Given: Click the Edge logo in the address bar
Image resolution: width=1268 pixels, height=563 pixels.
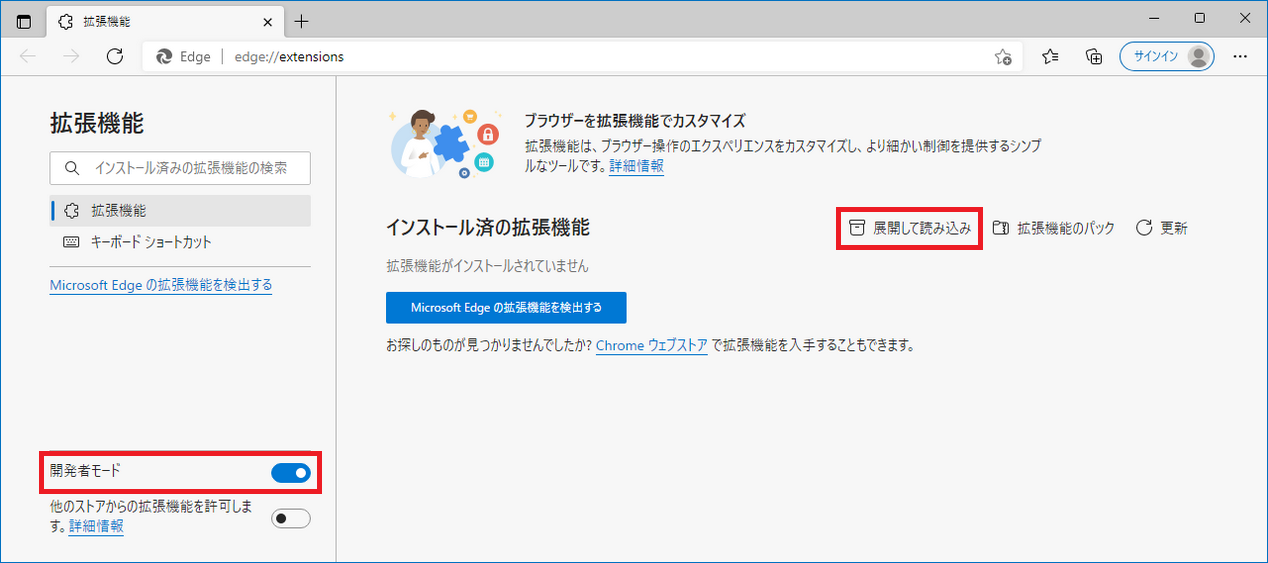Looking at the screenshot, I should pyautogui.click(x=165, y=57).
